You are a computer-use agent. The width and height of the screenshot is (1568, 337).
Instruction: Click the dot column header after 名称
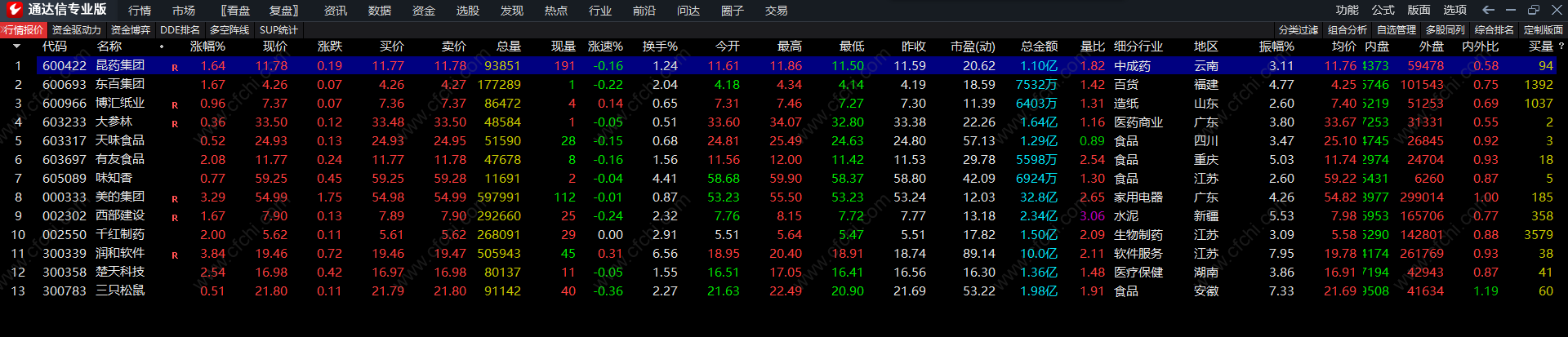[162, 47]
